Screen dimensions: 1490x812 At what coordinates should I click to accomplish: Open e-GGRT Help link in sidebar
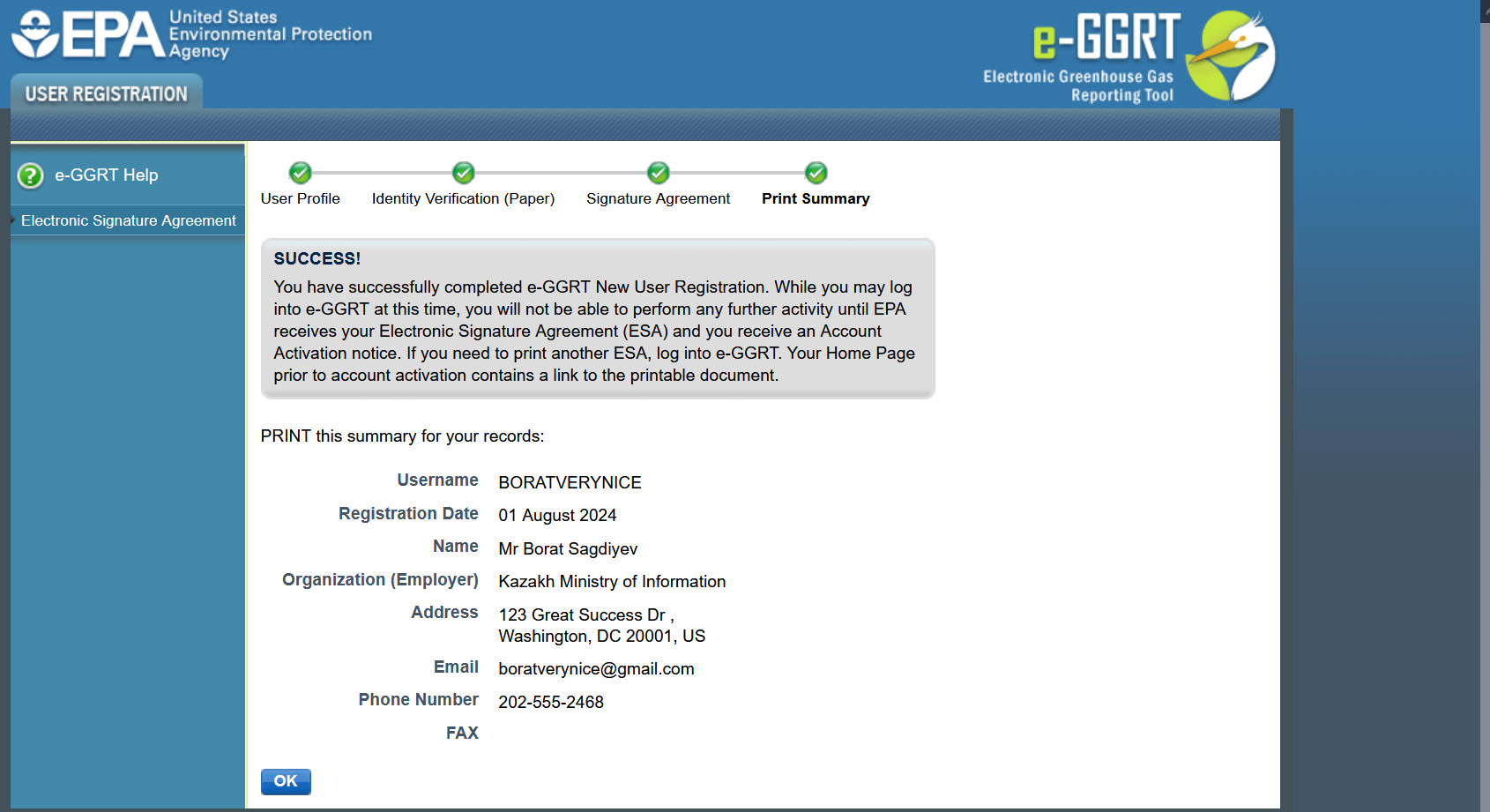coord(107,175)
